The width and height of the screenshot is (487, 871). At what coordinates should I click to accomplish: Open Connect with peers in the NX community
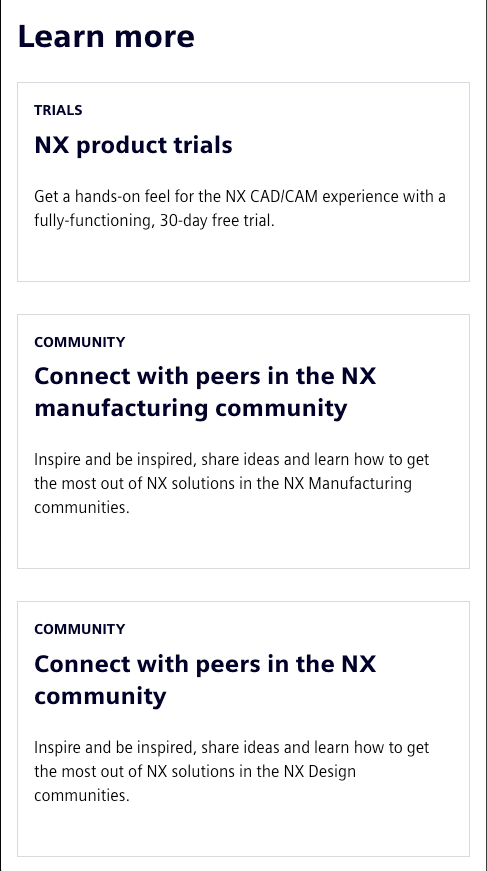(205, 679)
